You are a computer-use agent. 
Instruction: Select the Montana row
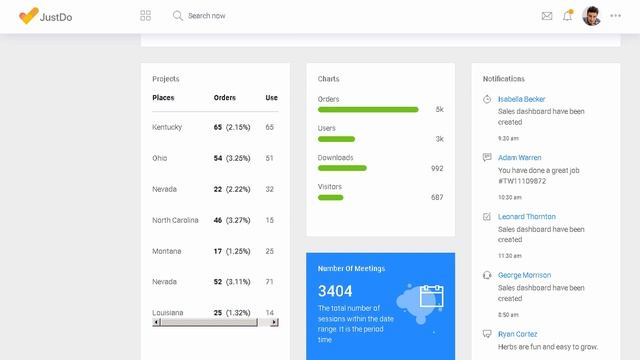215,251
